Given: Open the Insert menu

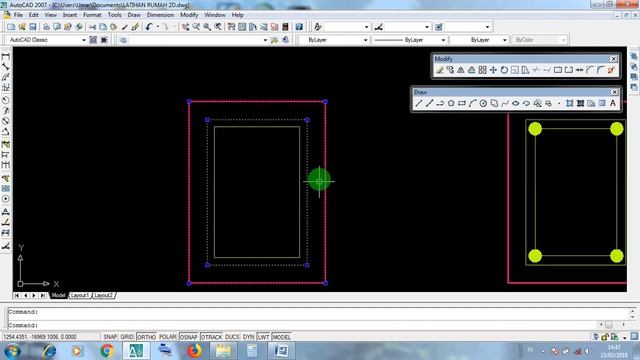Looking at the screenshot, I should (x=70, y=15).
